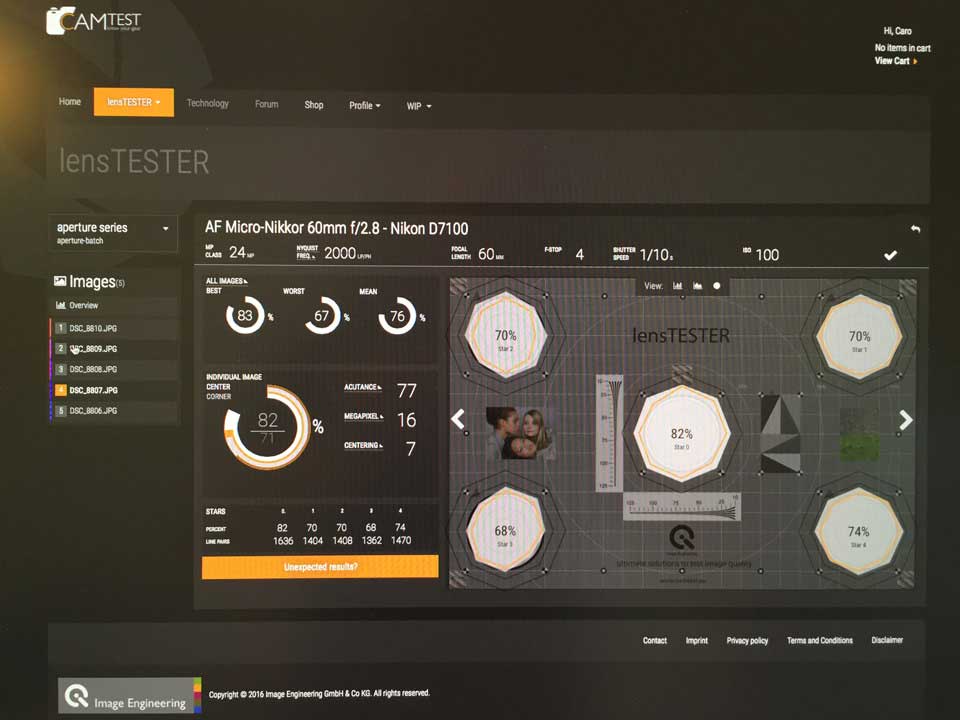960x720 pixels.
Task: Click the line pairs value 1470
Action: [x=401, y=541]
